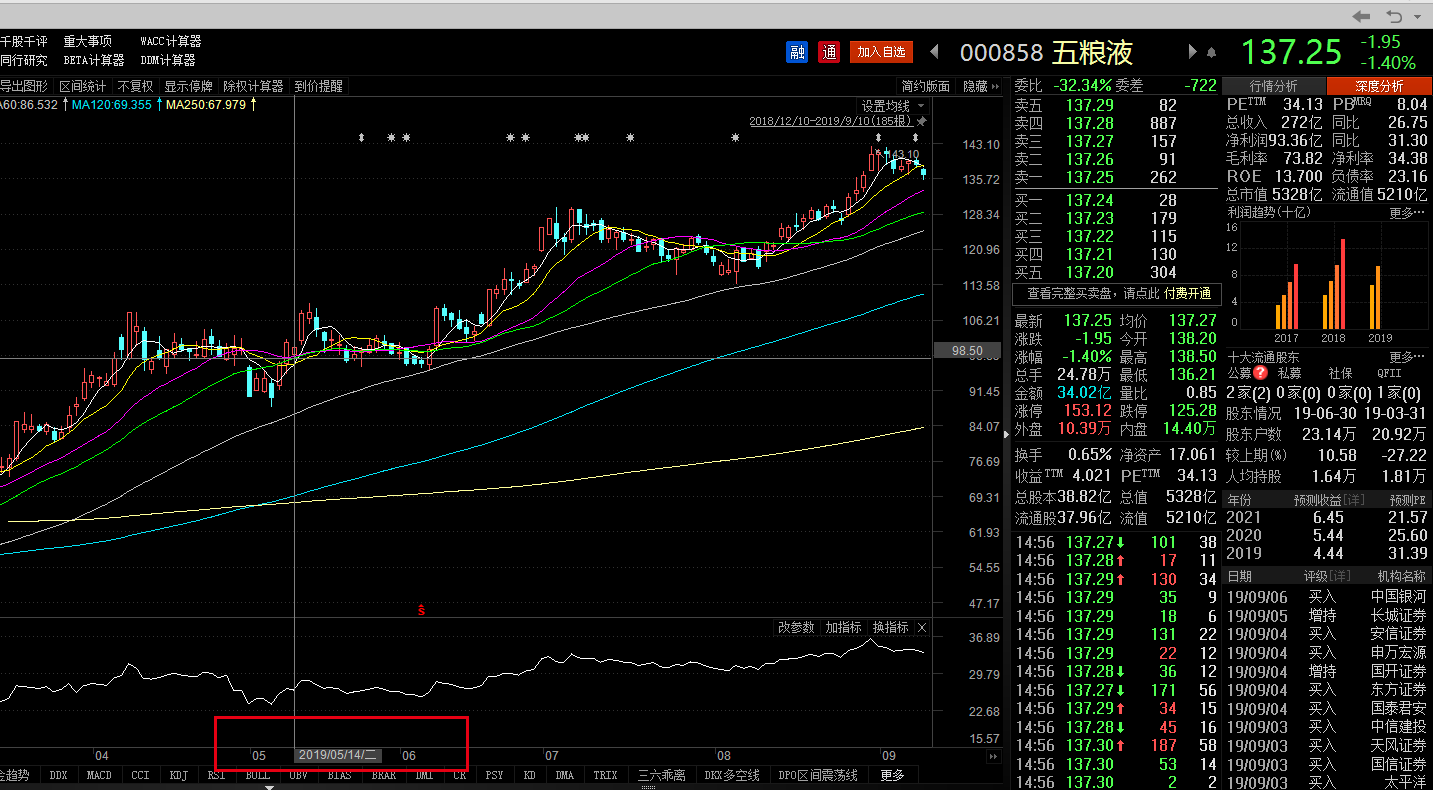The image size is (1433, 790).
Task: Click the red question mark beside 公募
Action: point(1260,373)
